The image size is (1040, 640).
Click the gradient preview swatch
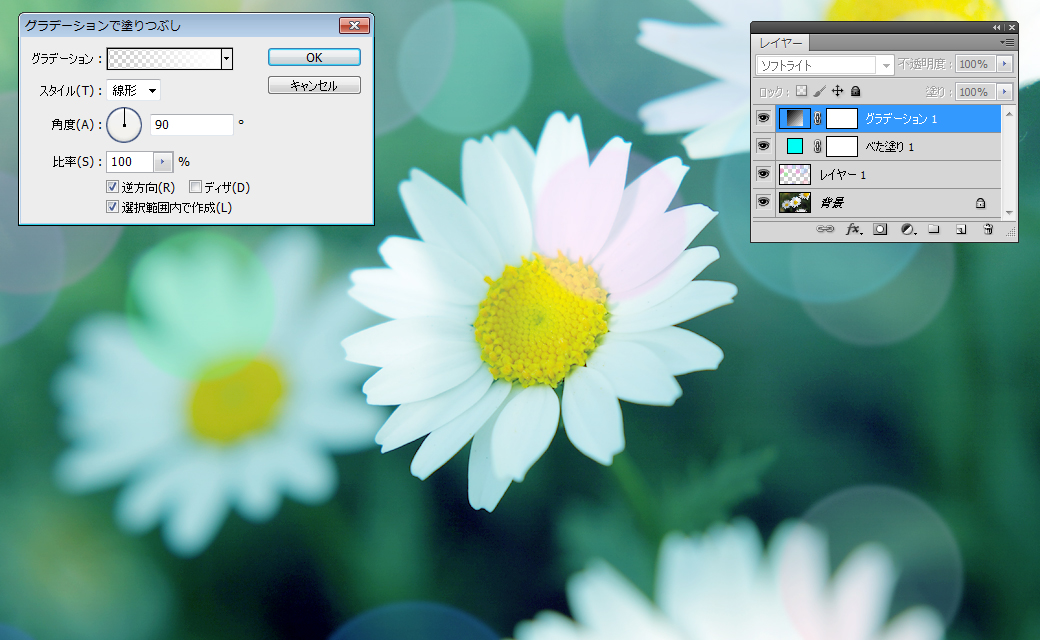[164, 59]
